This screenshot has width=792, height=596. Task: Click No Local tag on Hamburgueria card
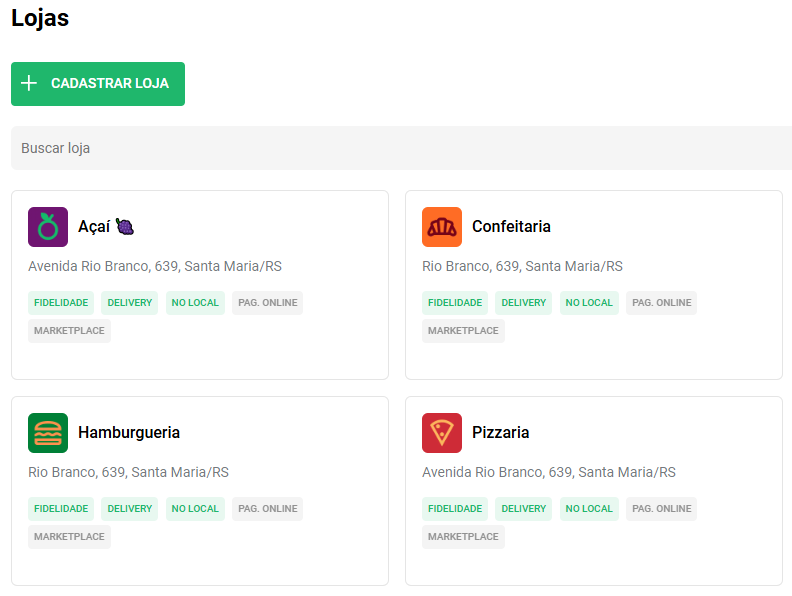[195, 509]
